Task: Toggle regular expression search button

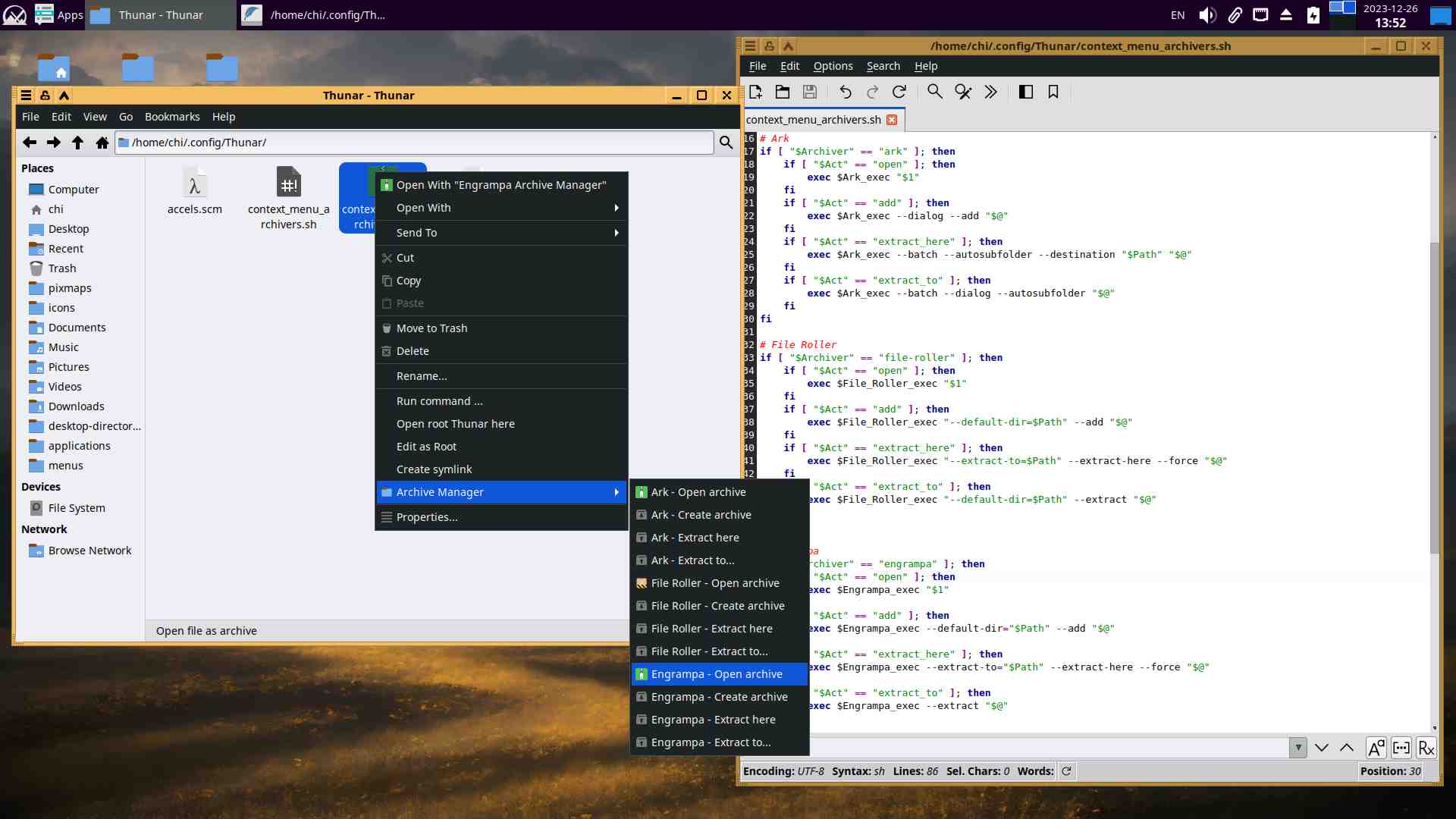Action: tap(1426, 748)
